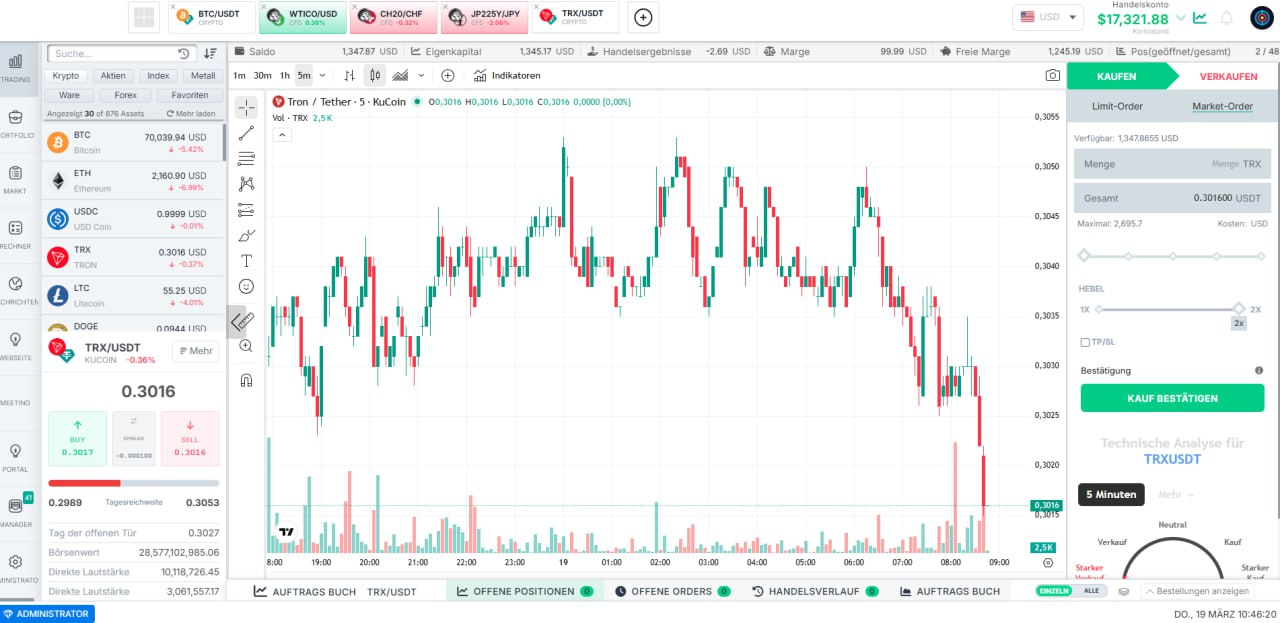Take chart snapshot with camera icon

click(x=1052, y=75)
